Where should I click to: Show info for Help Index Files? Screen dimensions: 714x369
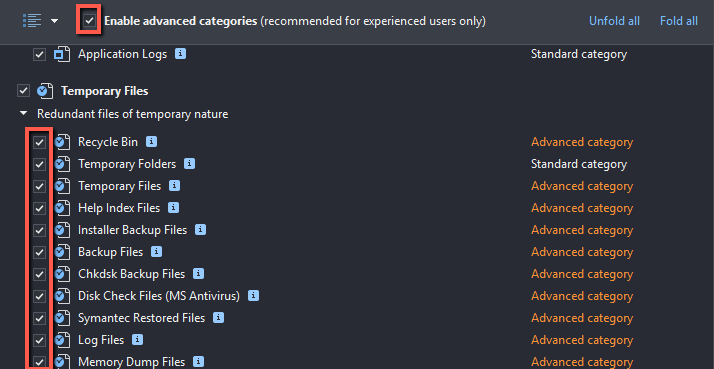[173, 208]
